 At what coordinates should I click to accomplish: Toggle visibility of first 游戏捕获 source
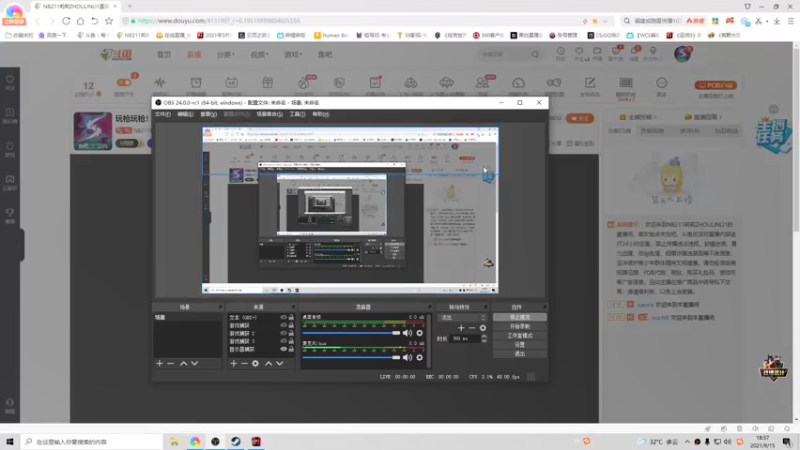click(x=284, y=326)
